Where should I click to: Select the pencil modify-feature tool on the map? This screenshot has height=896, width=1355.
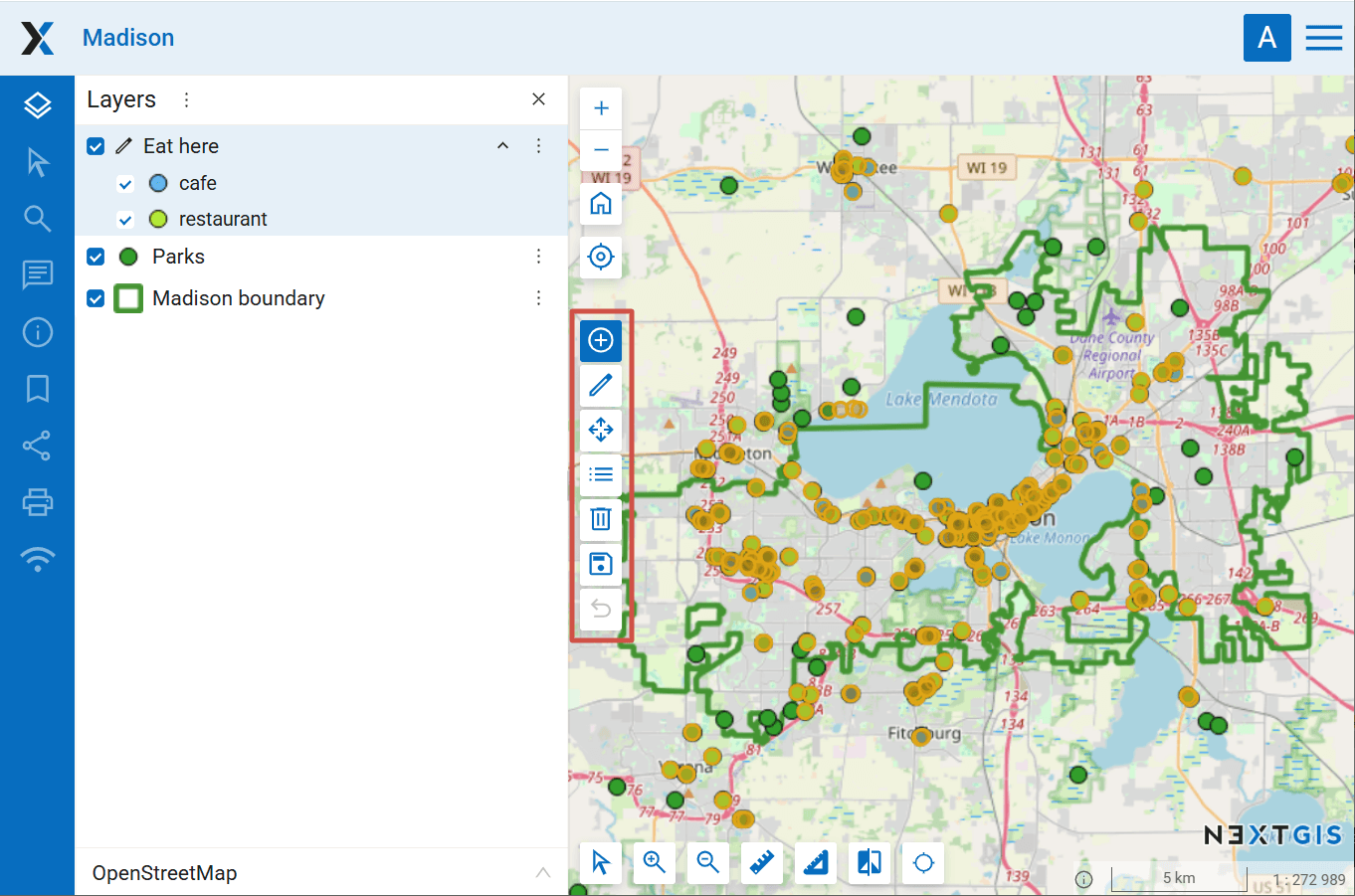point(601,385)
